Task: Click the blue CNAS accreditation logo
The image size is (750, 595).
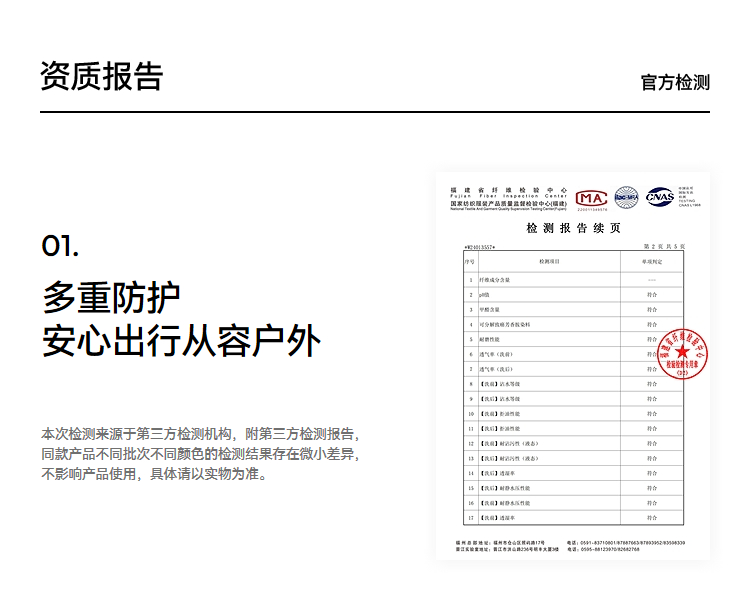Action: click(660, 197)
